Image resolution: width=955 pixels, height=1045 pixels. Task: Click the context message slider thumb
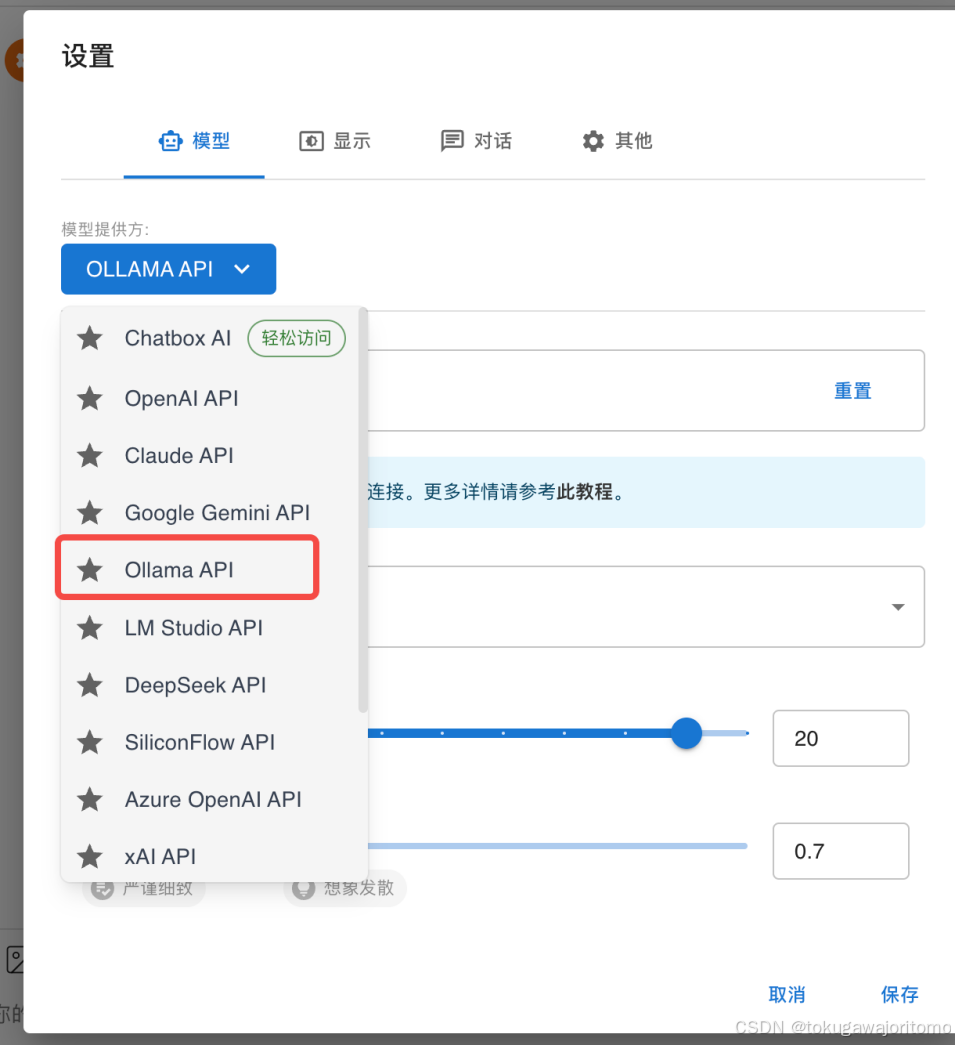[x=686, y=733]
